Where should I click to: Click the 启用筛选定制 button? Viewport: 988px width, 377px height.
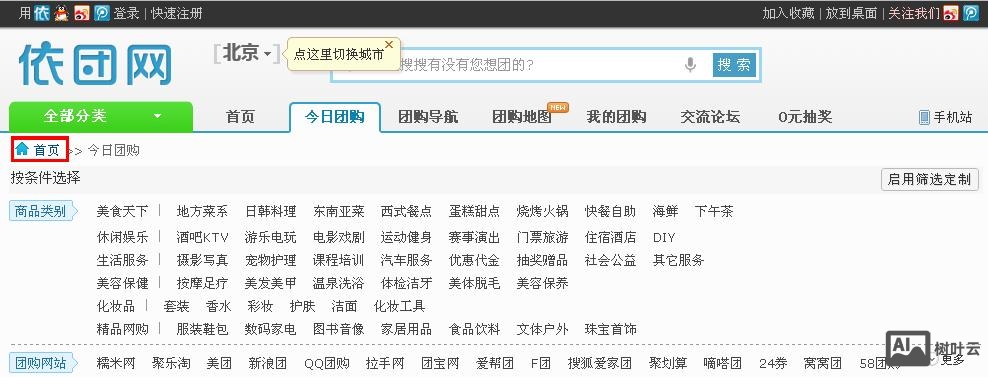click(929, 179)
